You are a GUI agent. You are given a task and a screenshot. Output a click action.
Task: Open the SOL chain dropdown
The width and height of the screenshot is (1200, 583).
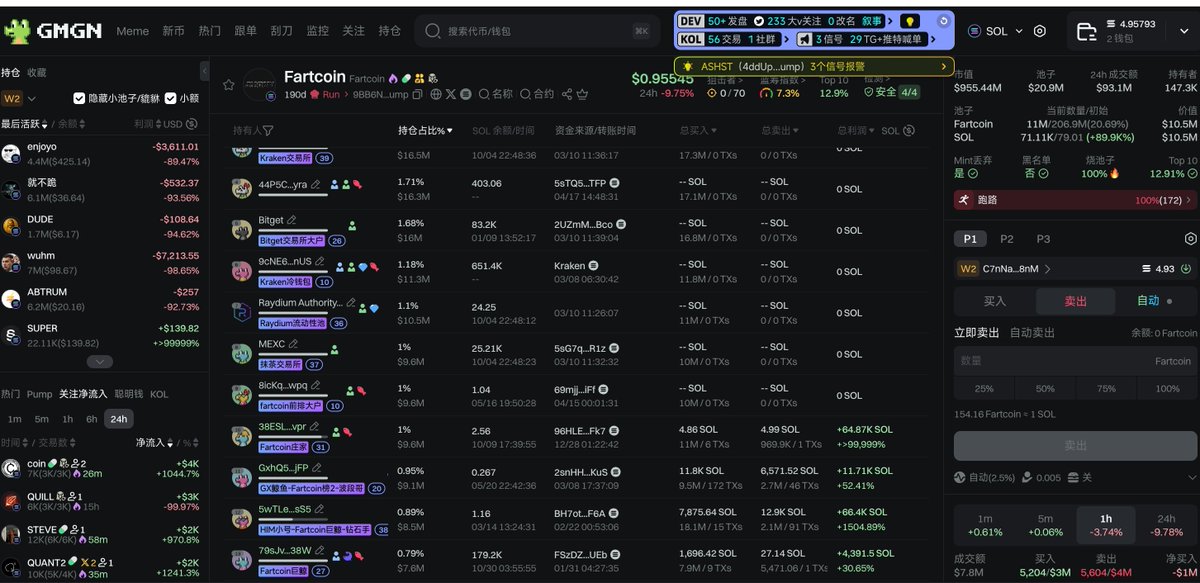[x=997, y=31]
